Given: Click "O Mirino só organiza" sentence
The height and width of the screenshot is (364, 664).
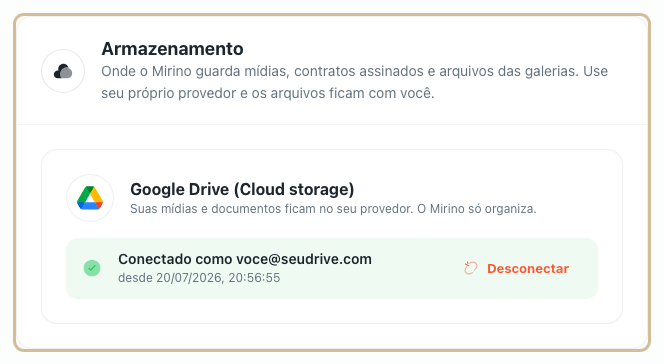Looking at the screenshot, I should tap(477, 209).
